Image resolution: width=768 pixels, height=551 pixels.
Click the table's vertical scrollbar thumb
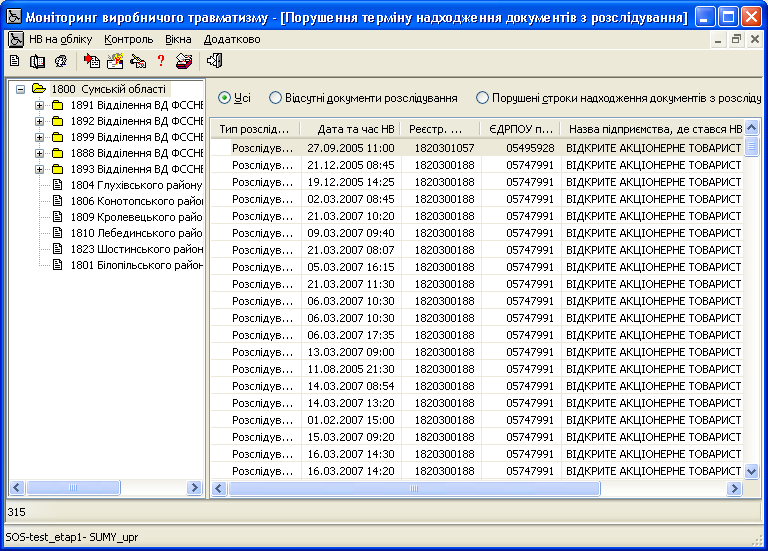751,146
